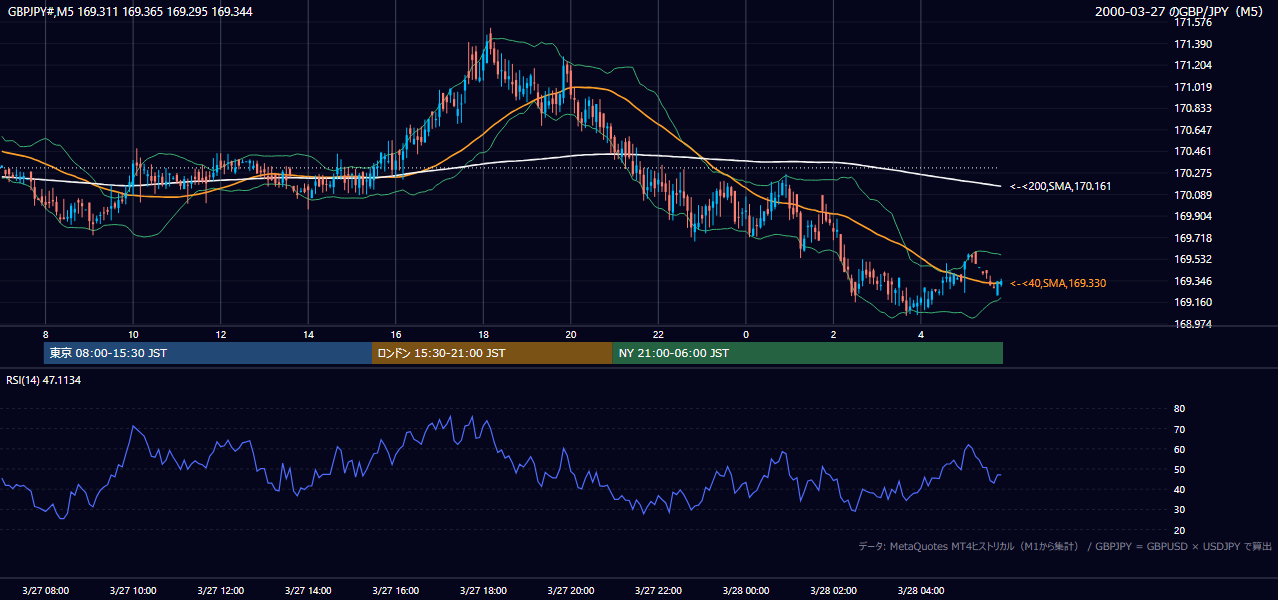Click the 3/27 16:00 time axis label
Viewport: 1278px width, 600px height.
coord(396,591)
